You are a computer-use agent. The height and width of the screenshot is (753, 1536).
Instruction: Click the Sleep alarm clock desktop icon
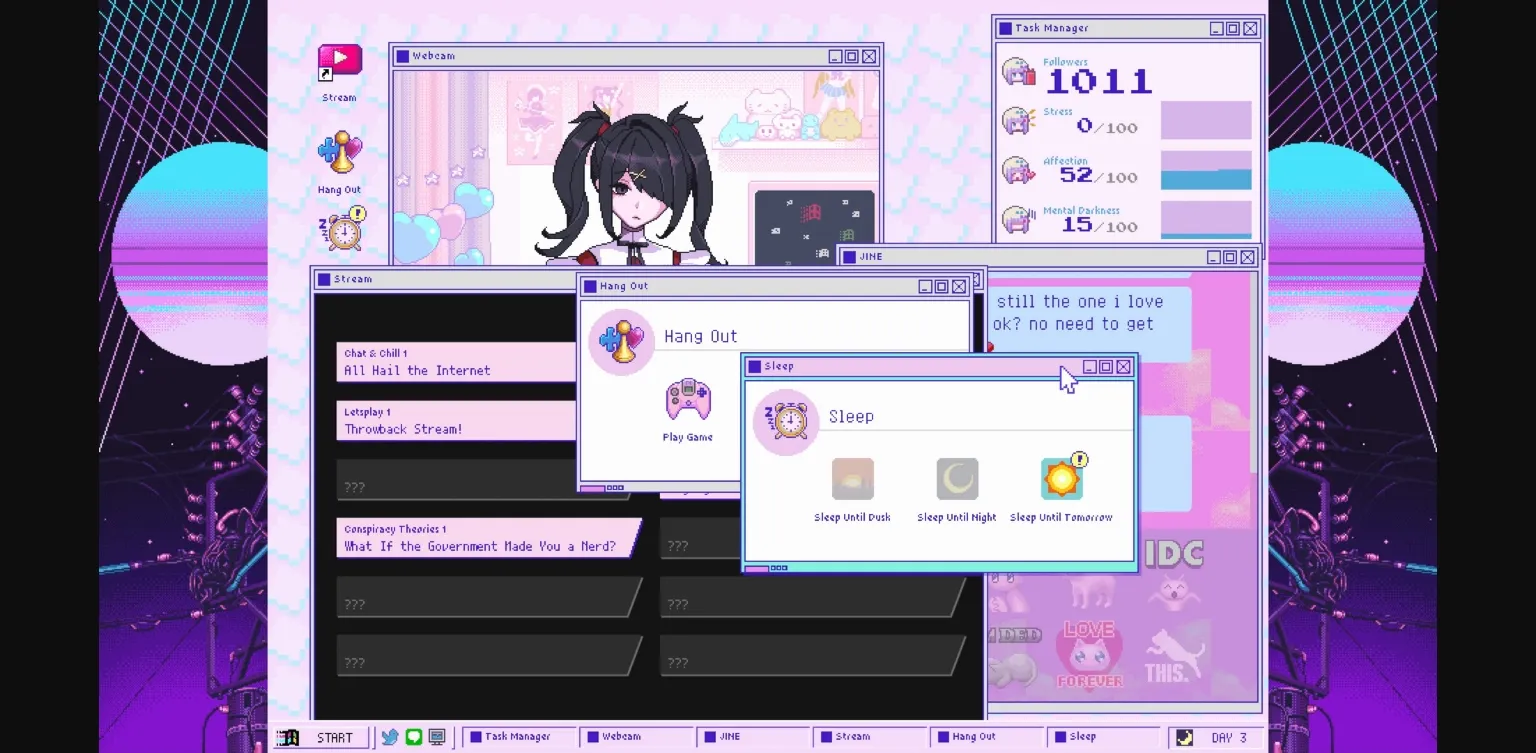(x=341, y=228)
